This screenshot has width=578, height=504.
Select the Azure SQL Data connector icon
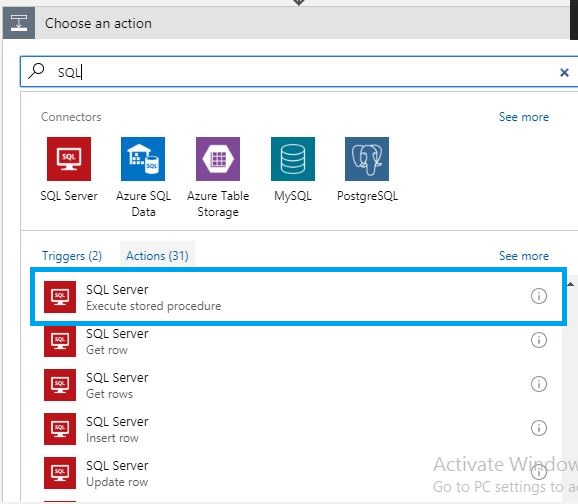point(143,159)
